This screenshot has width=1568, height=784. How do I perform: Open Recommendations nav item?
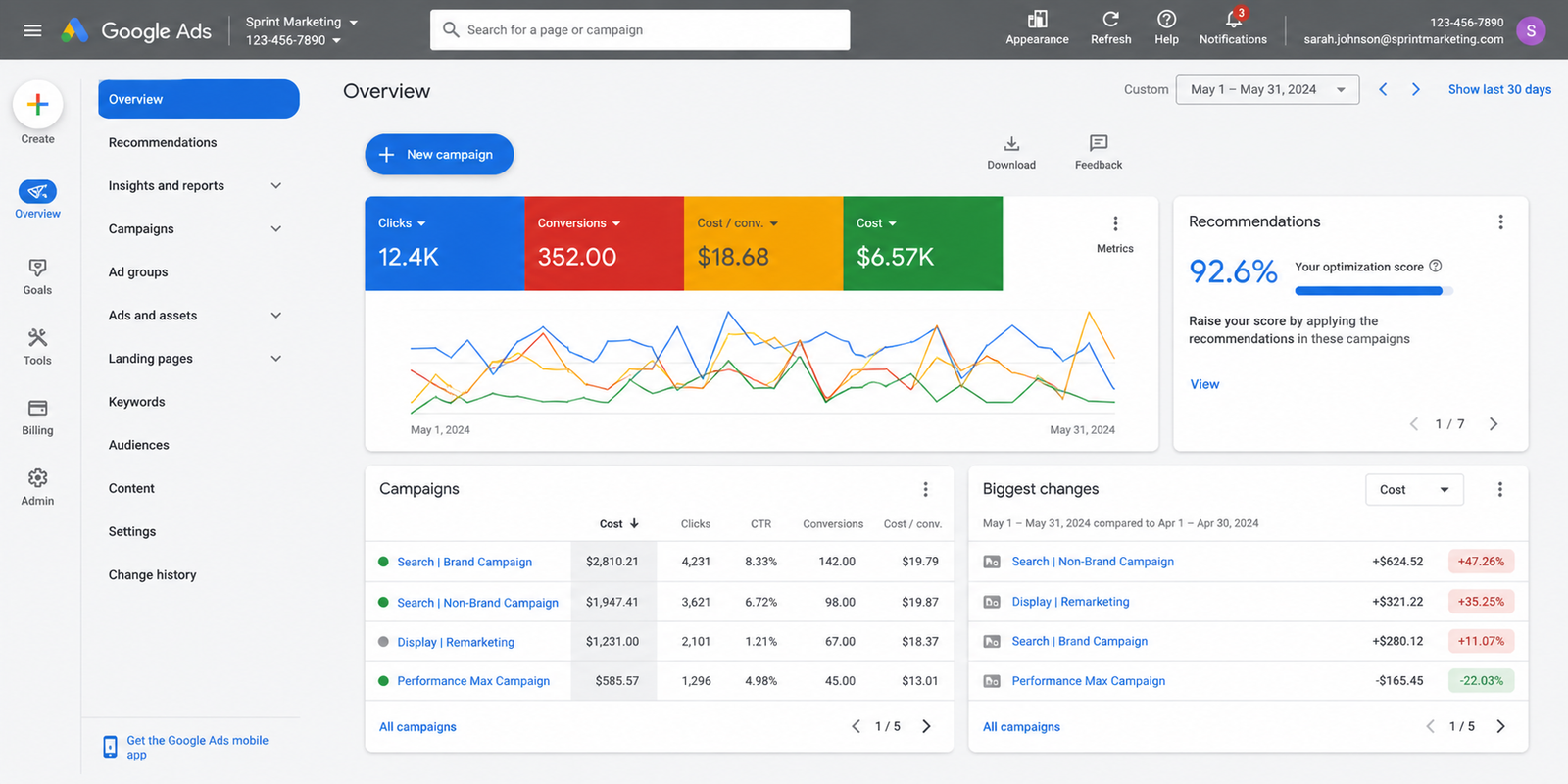click(x=163, y=142)
